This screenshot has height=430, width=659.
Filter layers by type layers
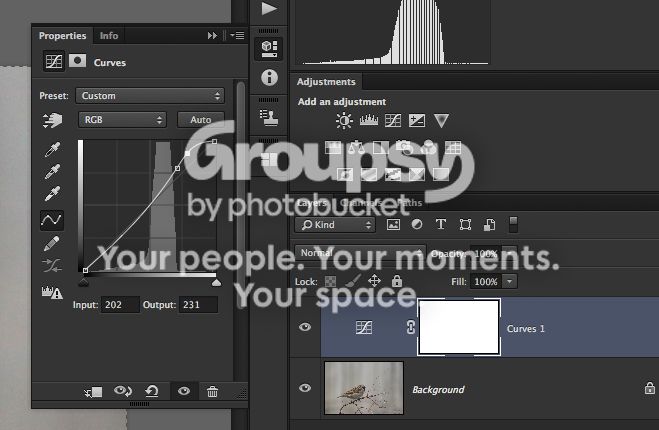[441, 224]
